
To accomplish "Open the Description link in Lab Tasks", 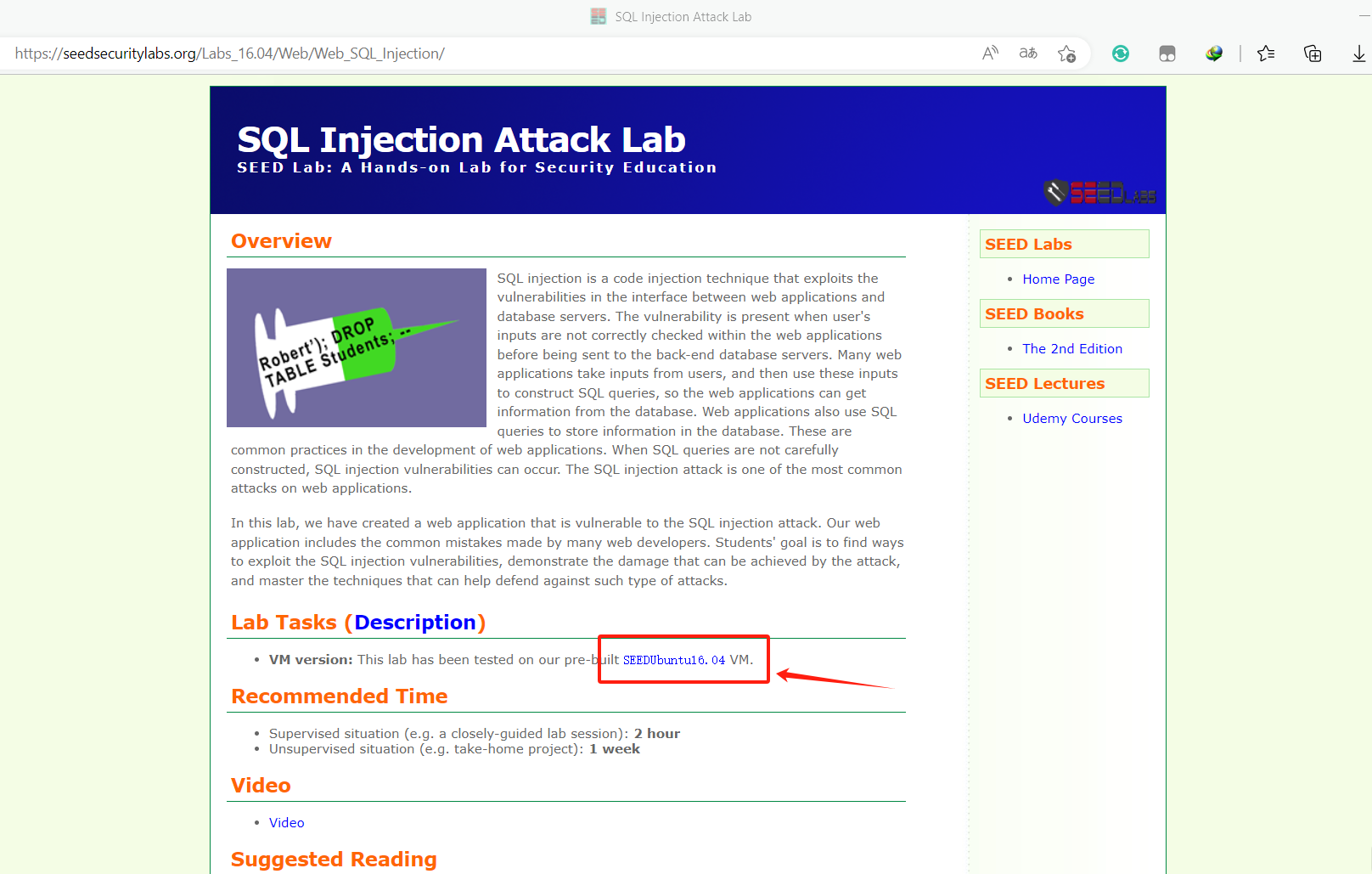I will point(415,623).
